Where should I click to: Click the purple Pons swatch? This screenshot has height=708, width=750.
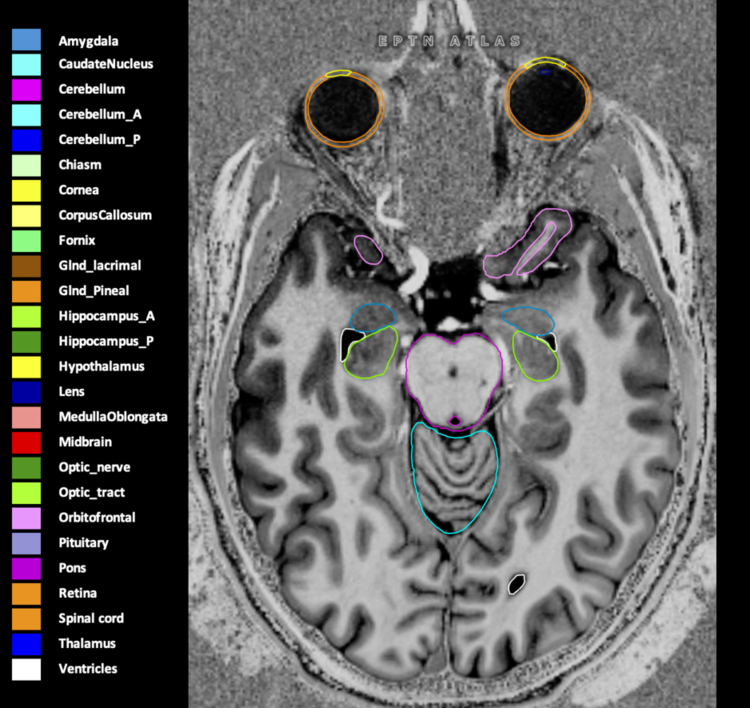pos(26,568)
